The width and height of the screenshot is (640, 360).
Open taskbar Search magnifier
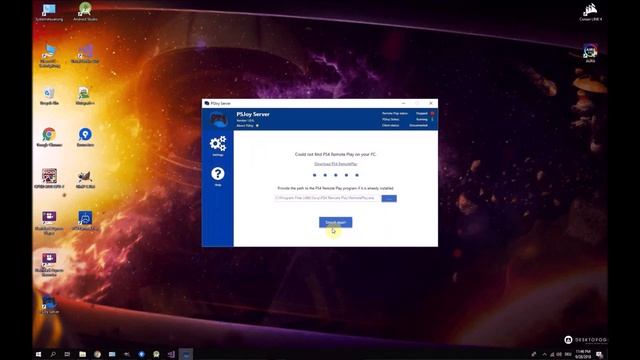tap(53, 354)
